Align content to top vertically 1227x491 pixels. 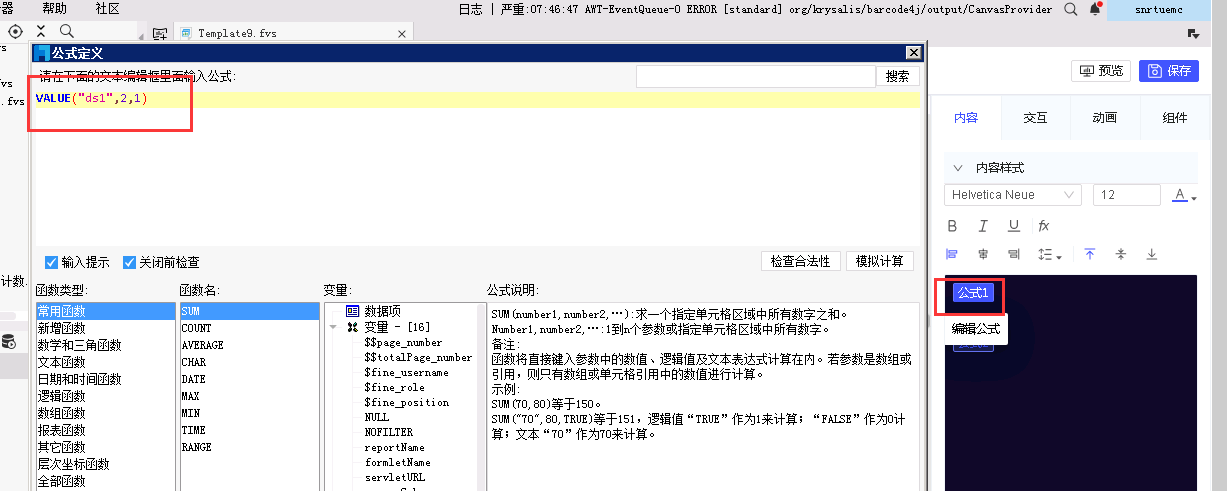pyautogui.click(x=1090, y=254)
